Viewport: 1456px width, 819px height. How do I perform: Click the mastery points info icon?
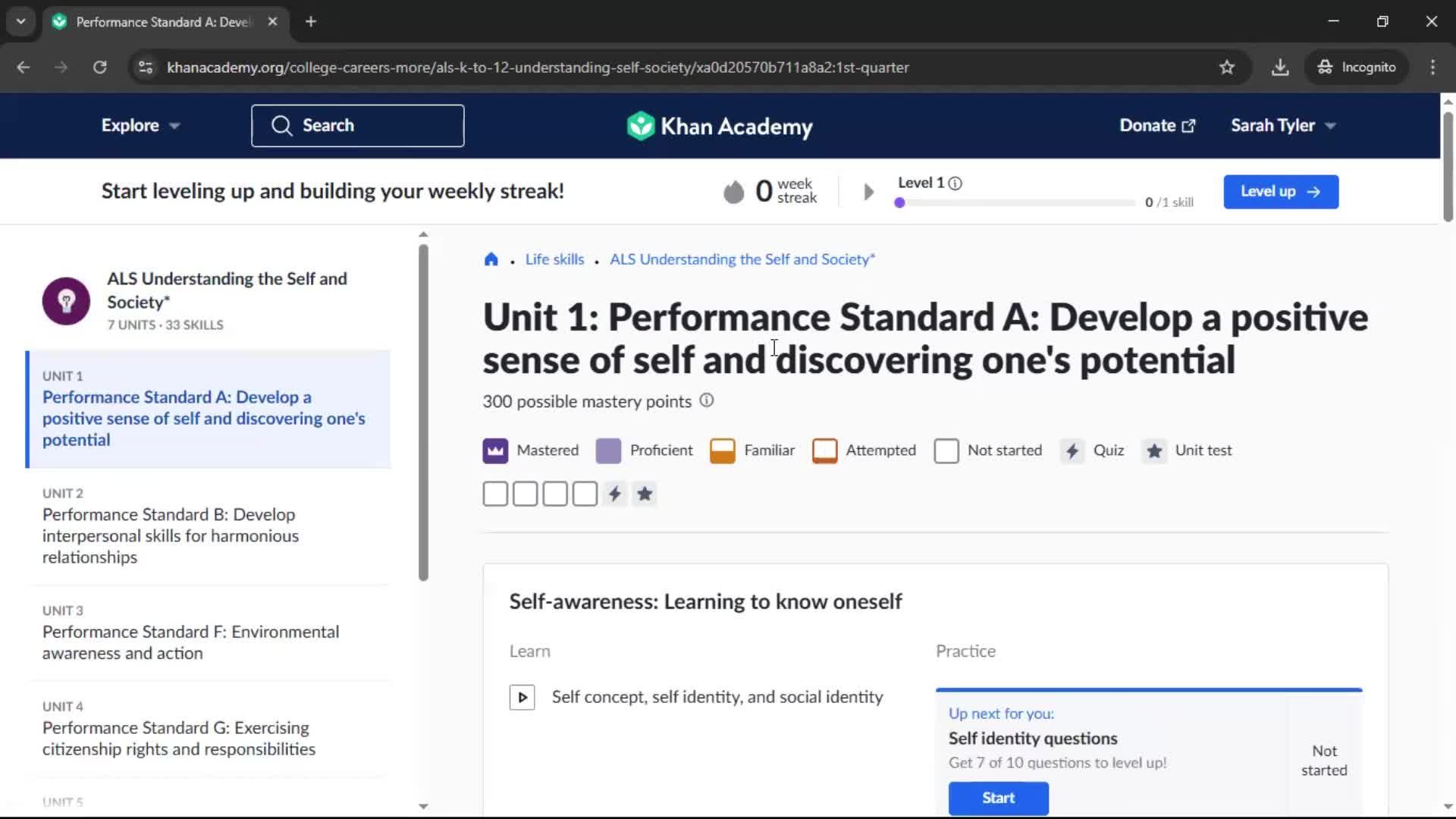click(x=706, y=400)
